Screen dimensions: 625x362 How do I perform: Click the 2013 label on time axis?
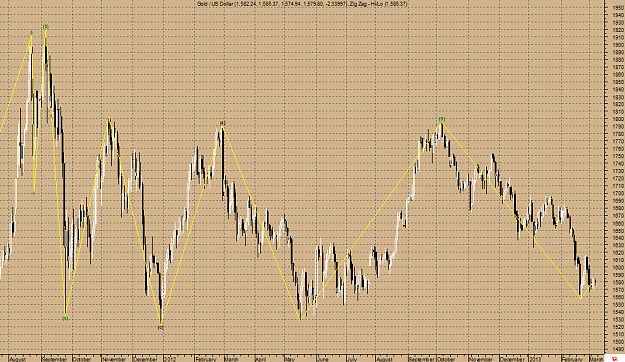(535, 359)
